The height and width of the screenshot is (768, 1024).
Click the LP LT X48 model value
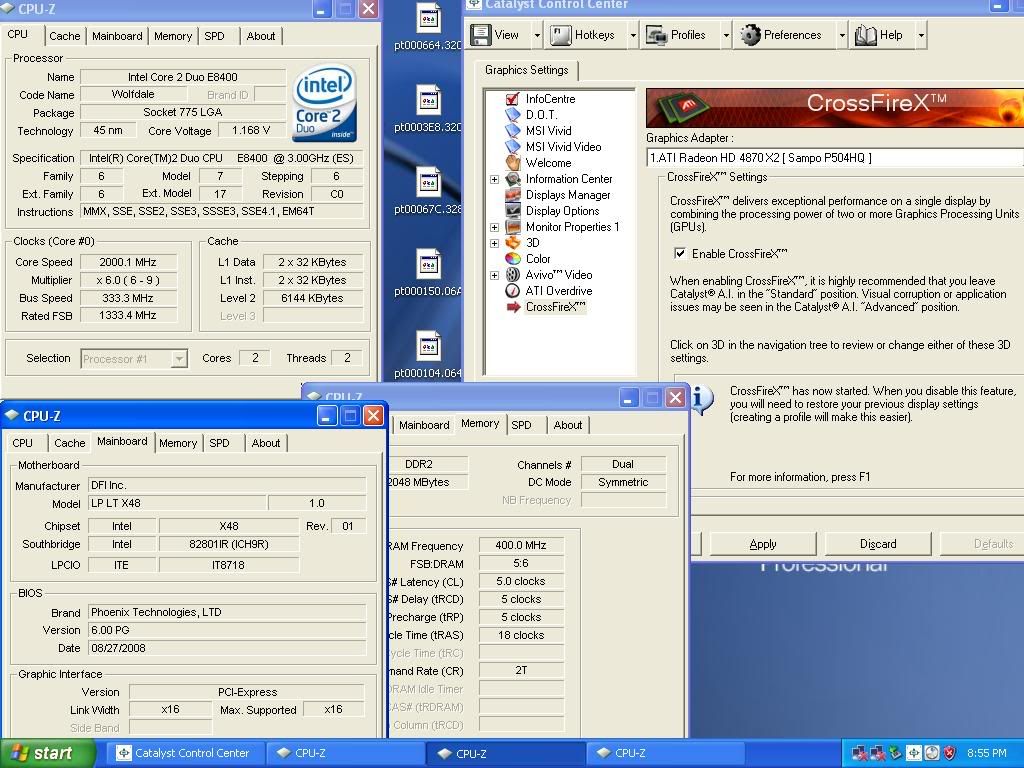pos(177,503)
